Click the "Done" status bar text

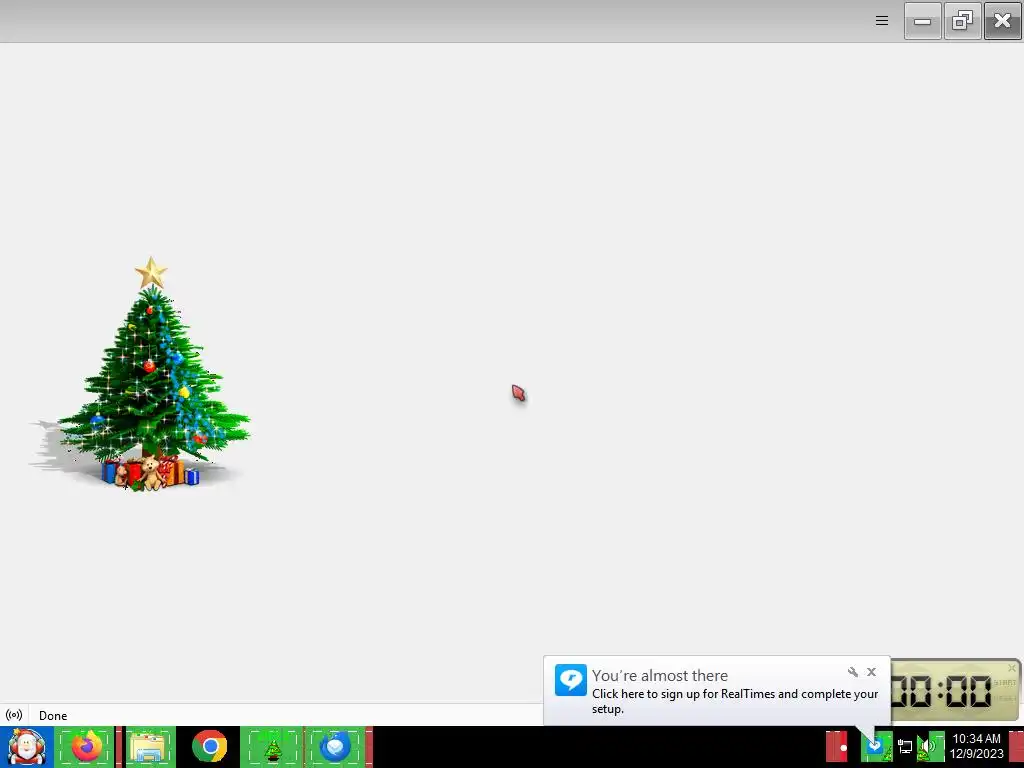tap(53, 716)
